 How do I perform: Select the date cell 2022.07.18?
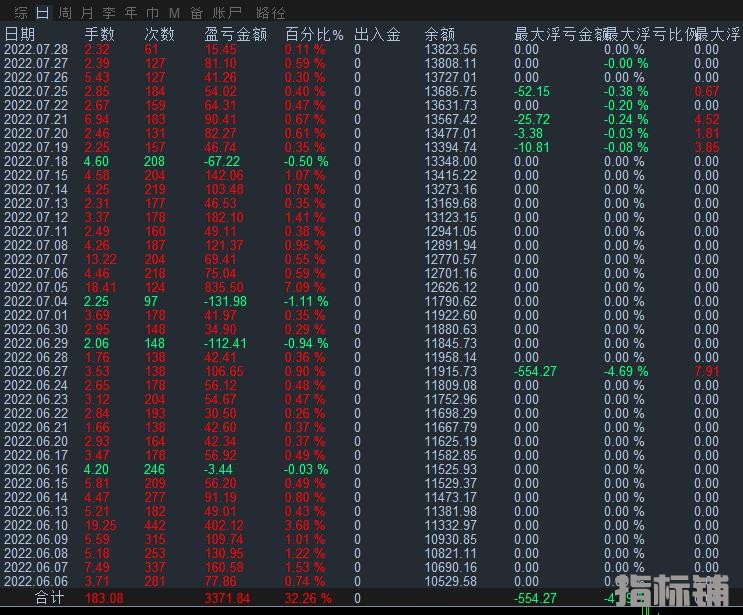click(x=36, y=161)
